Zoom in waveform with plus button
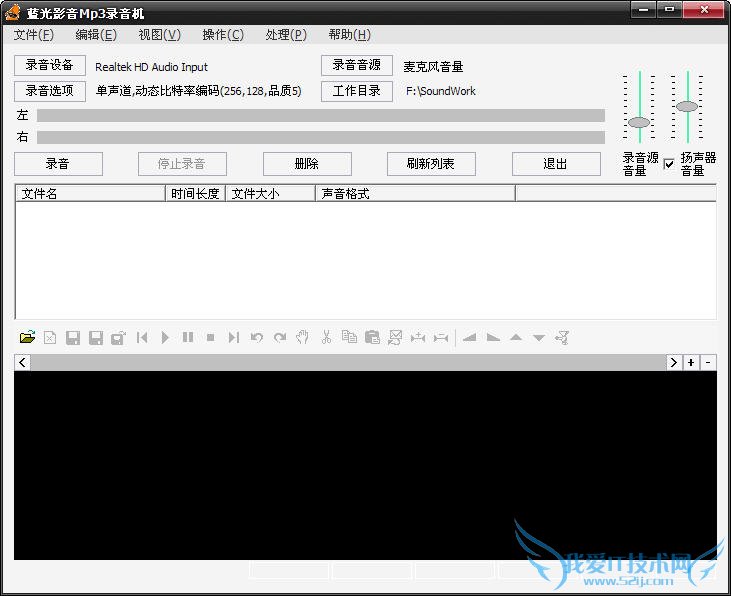 tap(691, 362)
